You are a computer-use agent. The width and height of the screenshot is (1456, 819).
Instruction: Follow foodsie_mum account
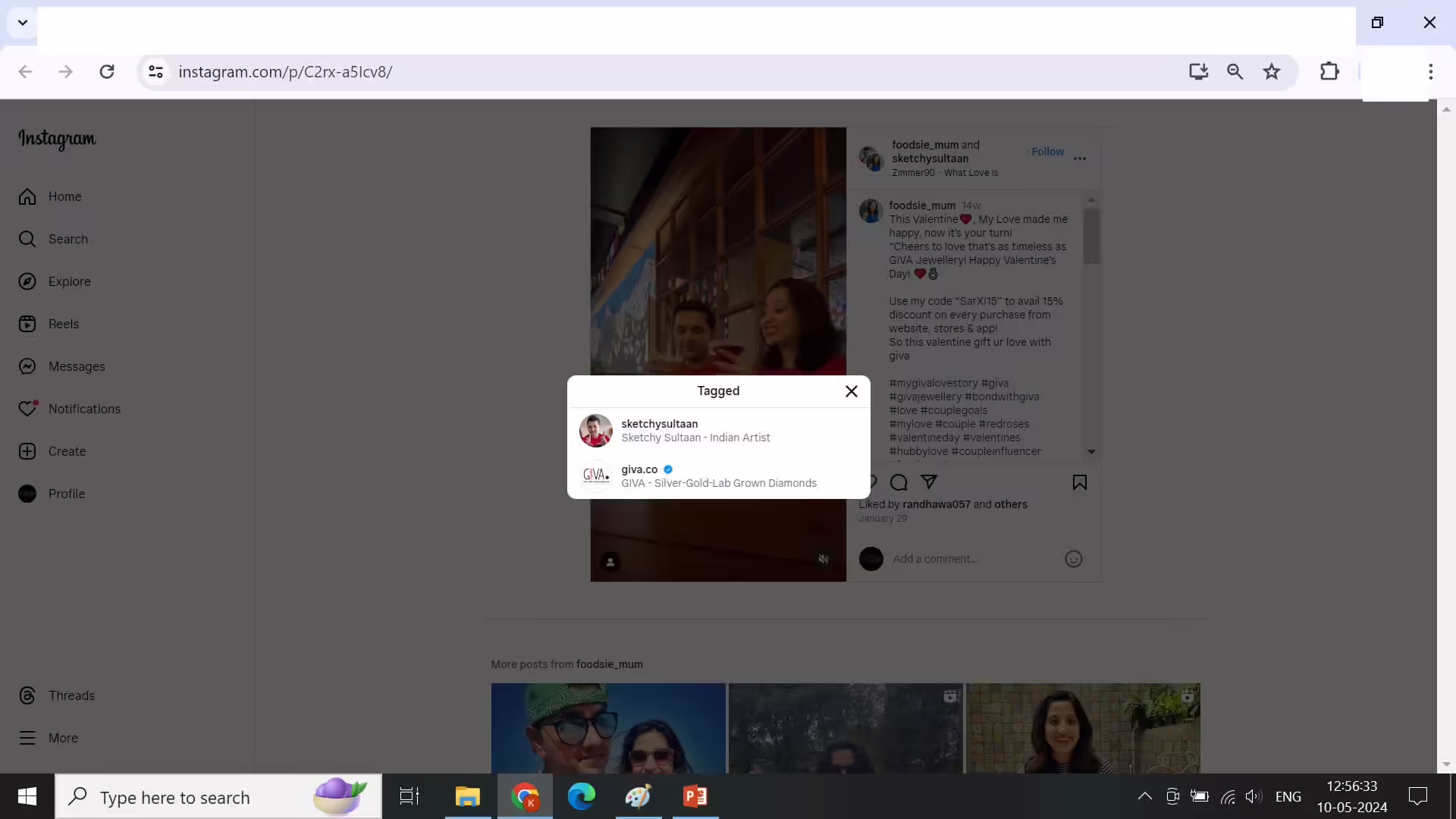coord(1047,152)
